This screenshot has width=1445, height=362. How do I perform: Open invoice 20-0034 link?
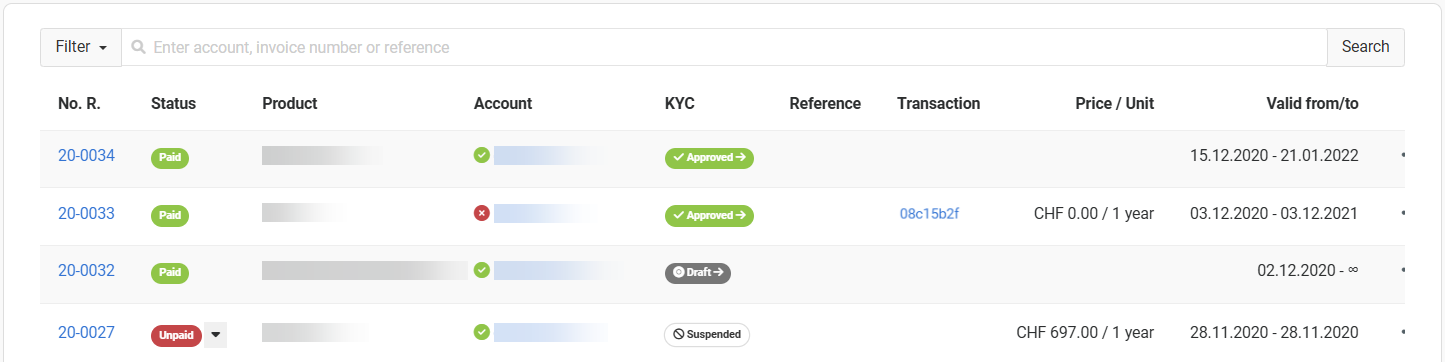[x=86, y=156]
